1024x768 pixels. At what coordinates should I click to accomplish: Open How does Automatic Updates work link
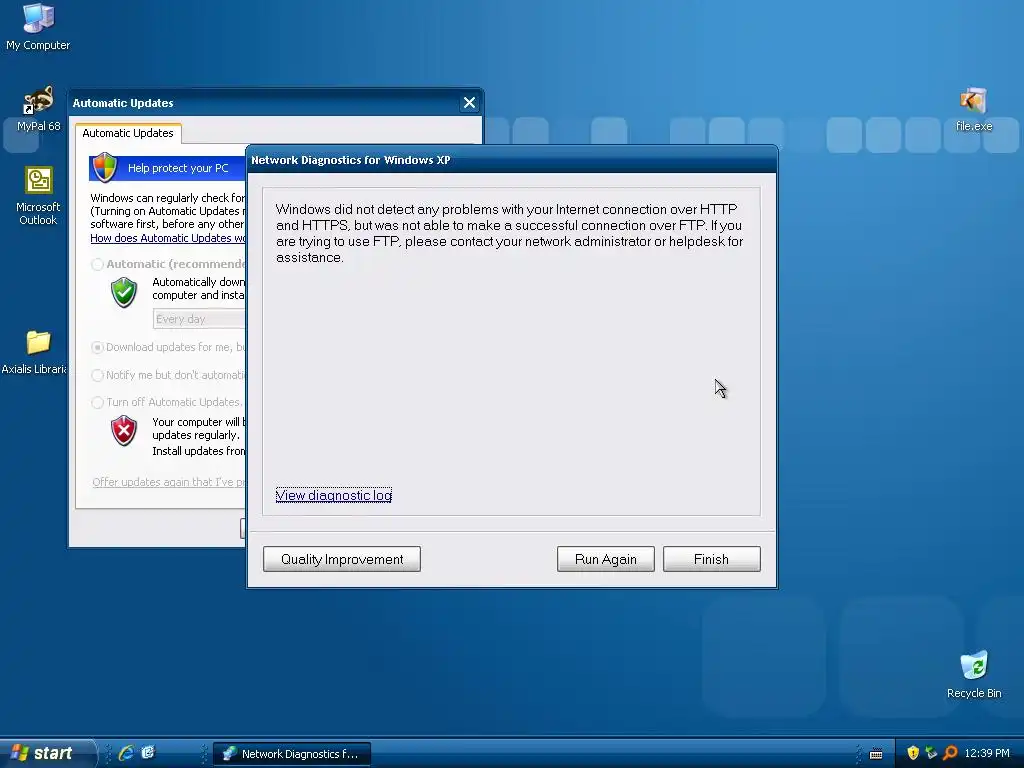(x=168, y=238)
